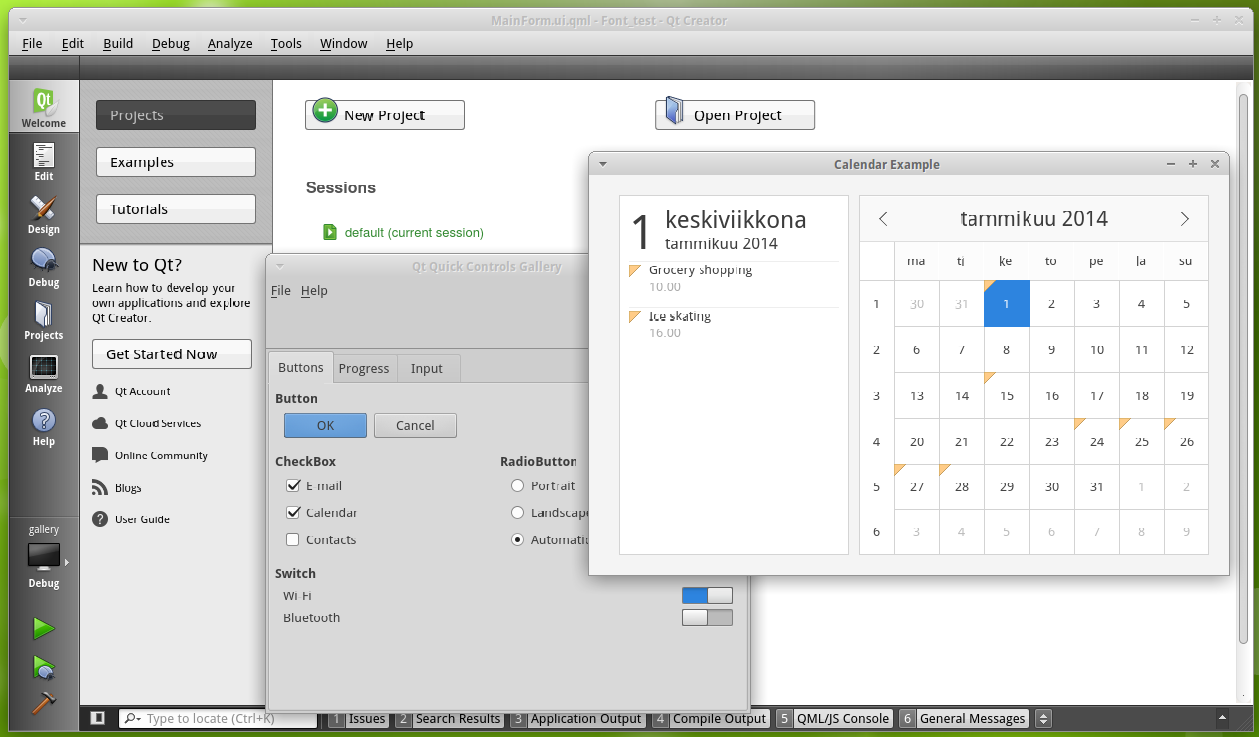
Task: Select January 24 in calendar
Action: 1097,442
